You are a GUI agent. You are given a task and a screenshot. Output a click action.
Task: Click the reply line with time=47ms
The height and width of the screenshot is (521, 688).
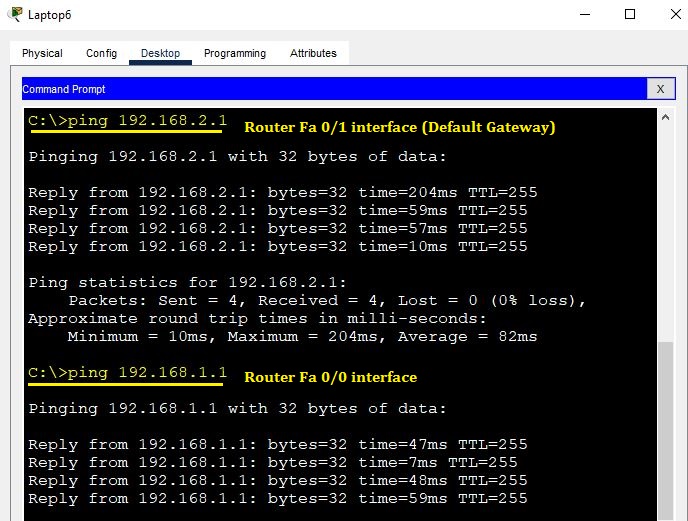278,444
